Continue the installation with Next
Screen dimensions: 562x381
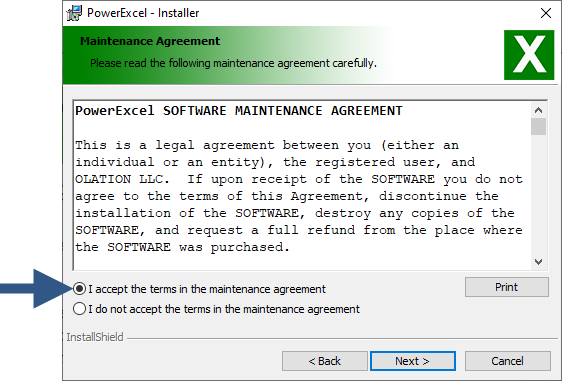(x=413, y=361)
